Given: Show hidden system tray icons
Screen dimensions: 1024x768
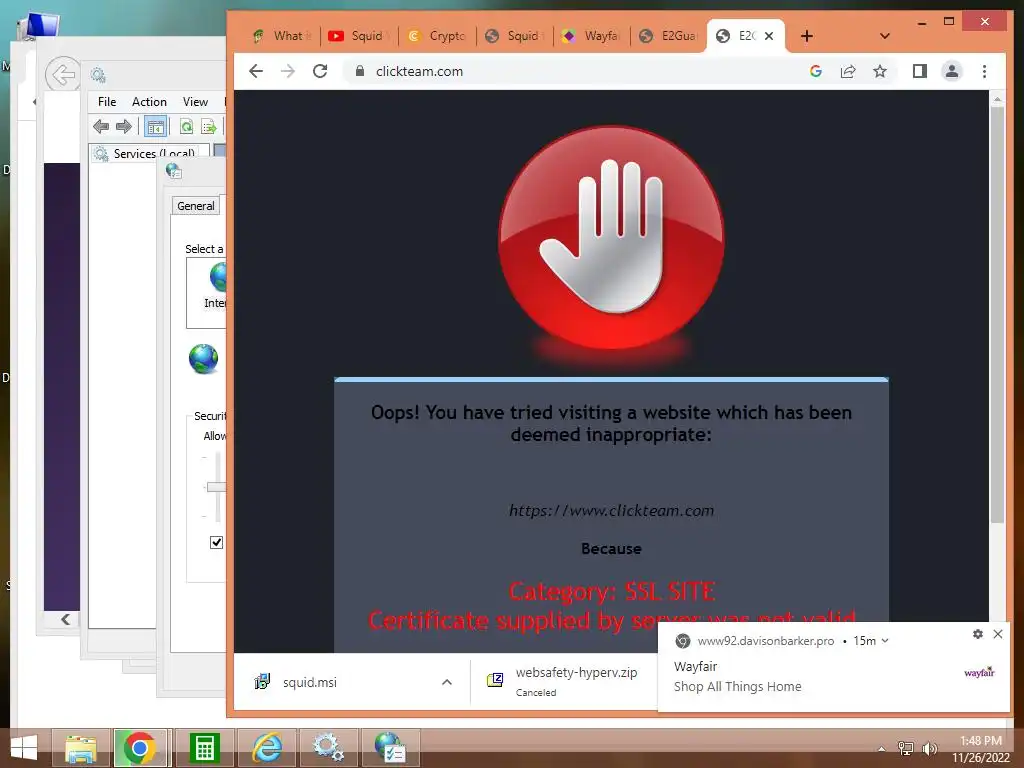Looking at the screenshot, I should (x=882, y=749).
